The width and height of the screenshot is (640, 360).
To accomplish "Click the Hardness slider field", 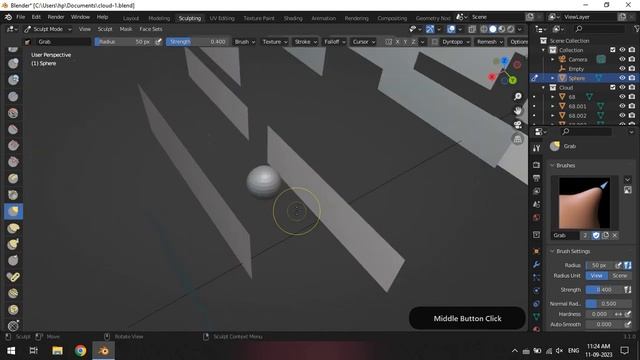I will pos(599,314).
